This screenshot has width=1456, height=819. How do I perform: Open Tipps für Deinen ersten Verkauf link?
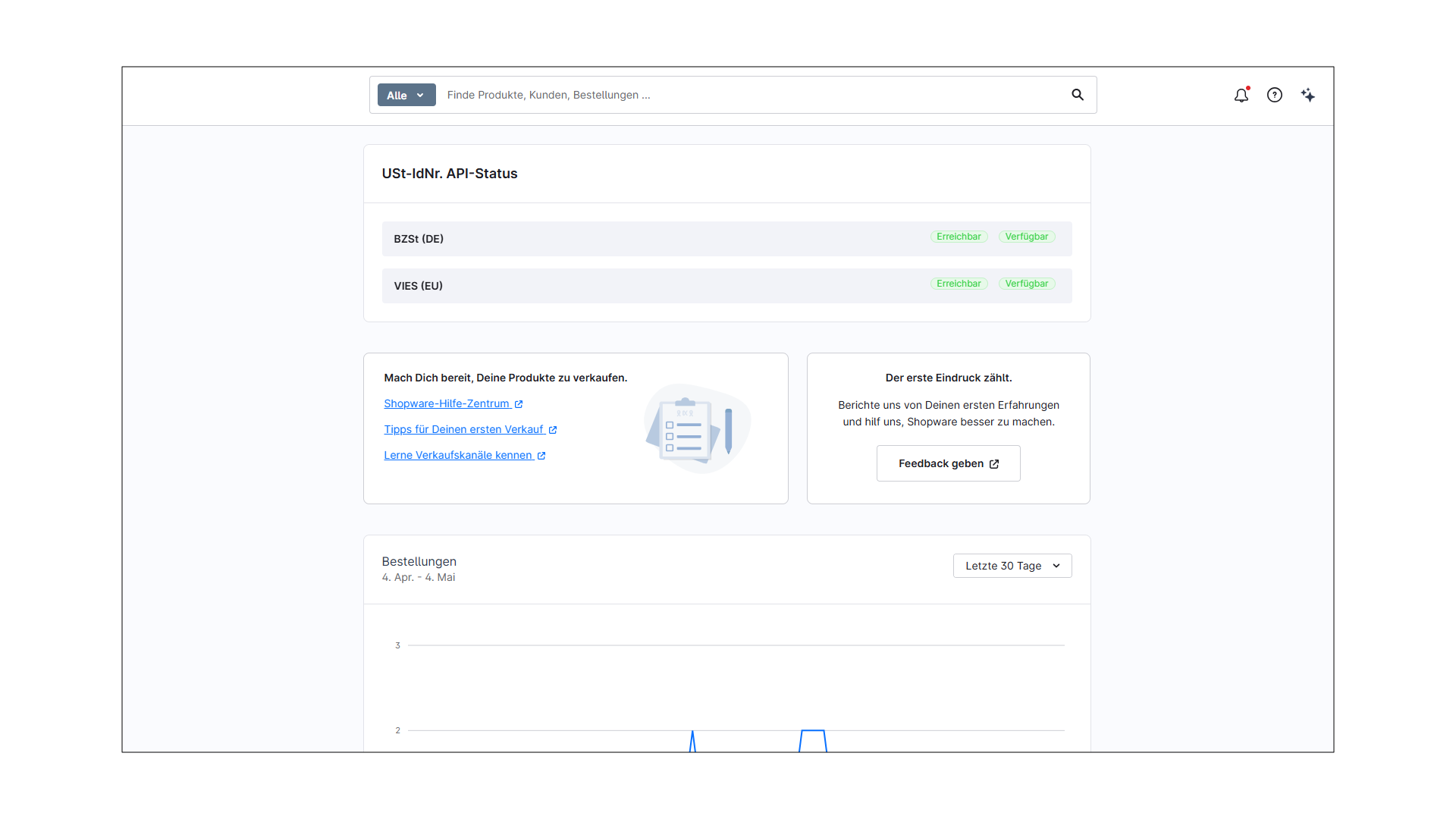(470, 429)
